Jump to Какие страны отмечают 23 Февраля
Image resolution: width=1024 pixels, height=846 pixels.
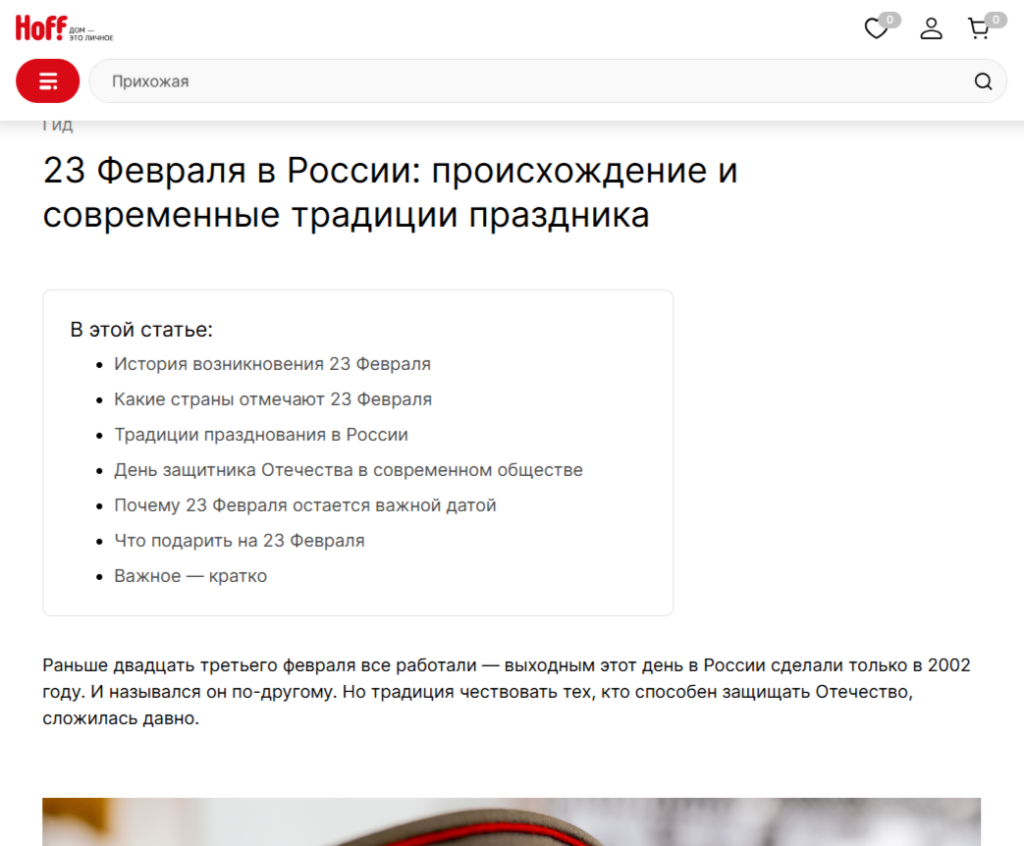tap(273, 399)
